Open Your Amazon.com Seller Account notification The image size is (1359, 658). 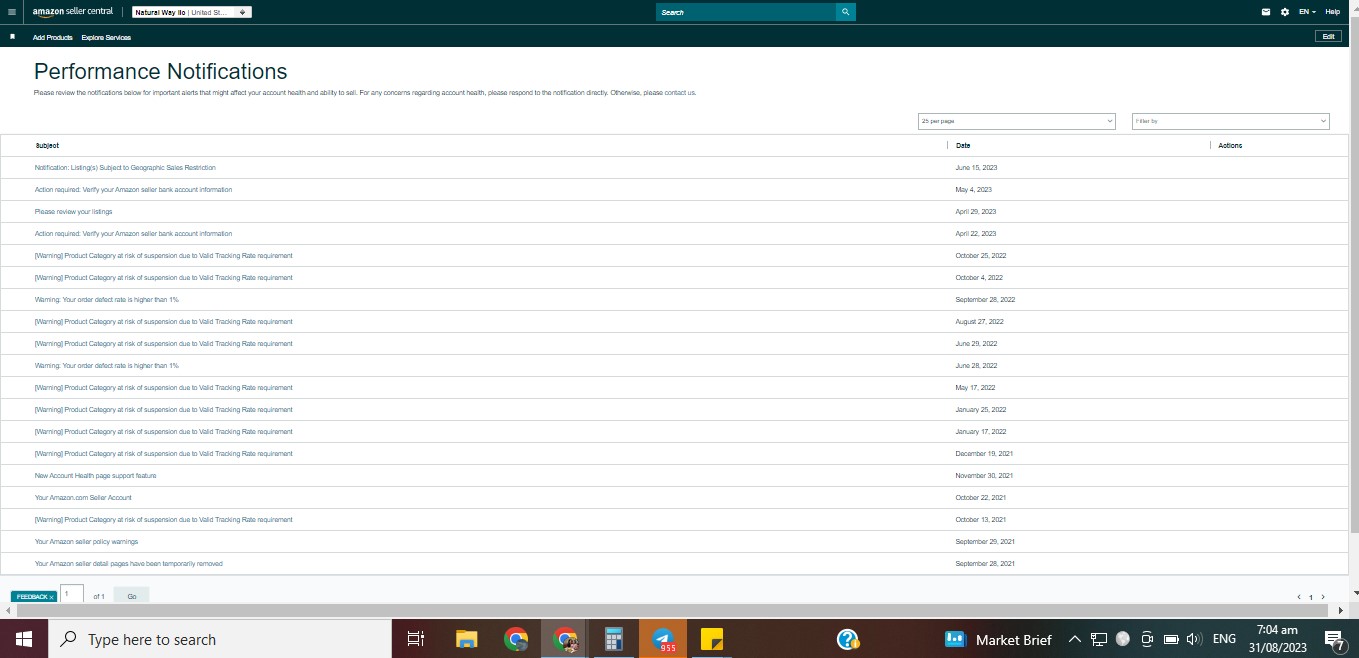coord(83,498)
